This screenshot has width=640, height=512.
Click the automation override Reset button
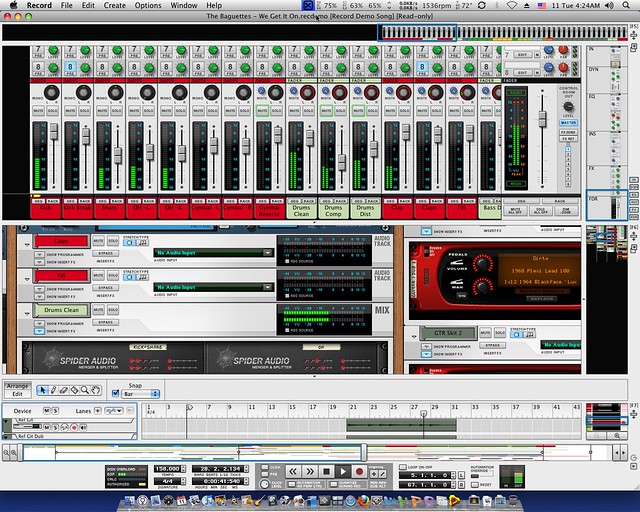pyautogui.click(x=475, y=485)
